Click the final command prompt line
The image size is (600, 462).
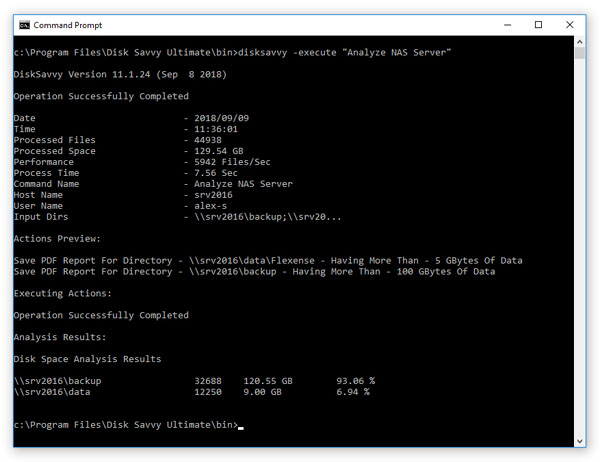tap(129, 425)
